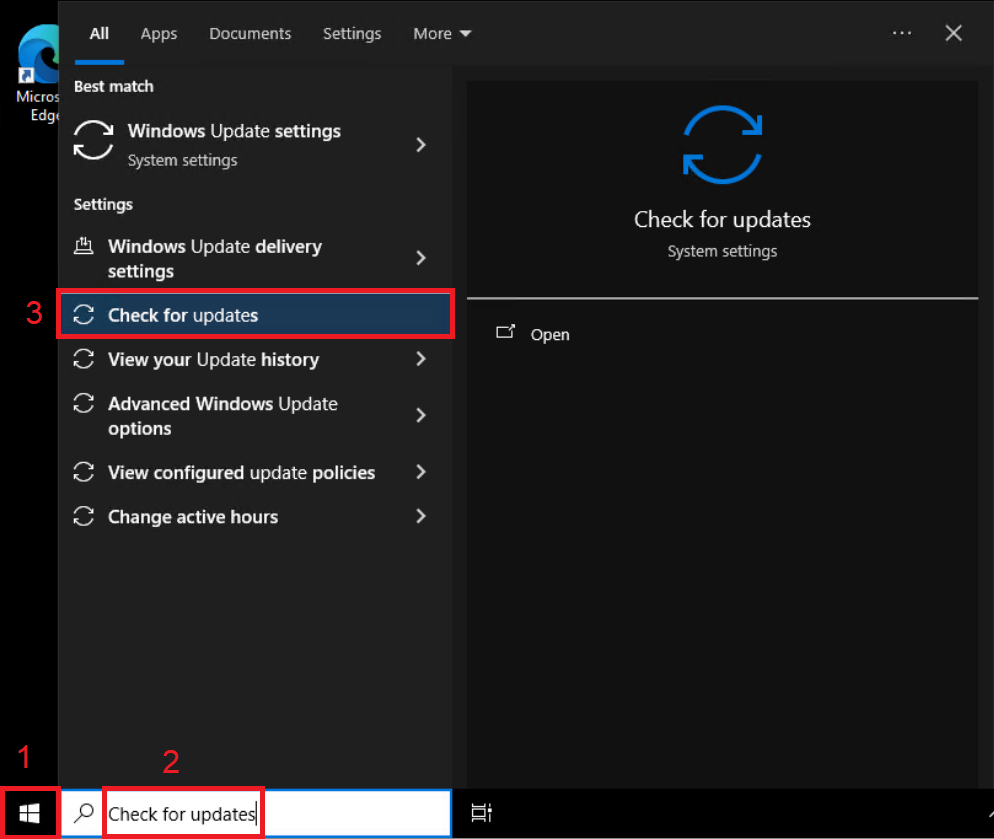994x839 pixels.
Task: Select the search magnifier icon
Action: coord(84,813)
